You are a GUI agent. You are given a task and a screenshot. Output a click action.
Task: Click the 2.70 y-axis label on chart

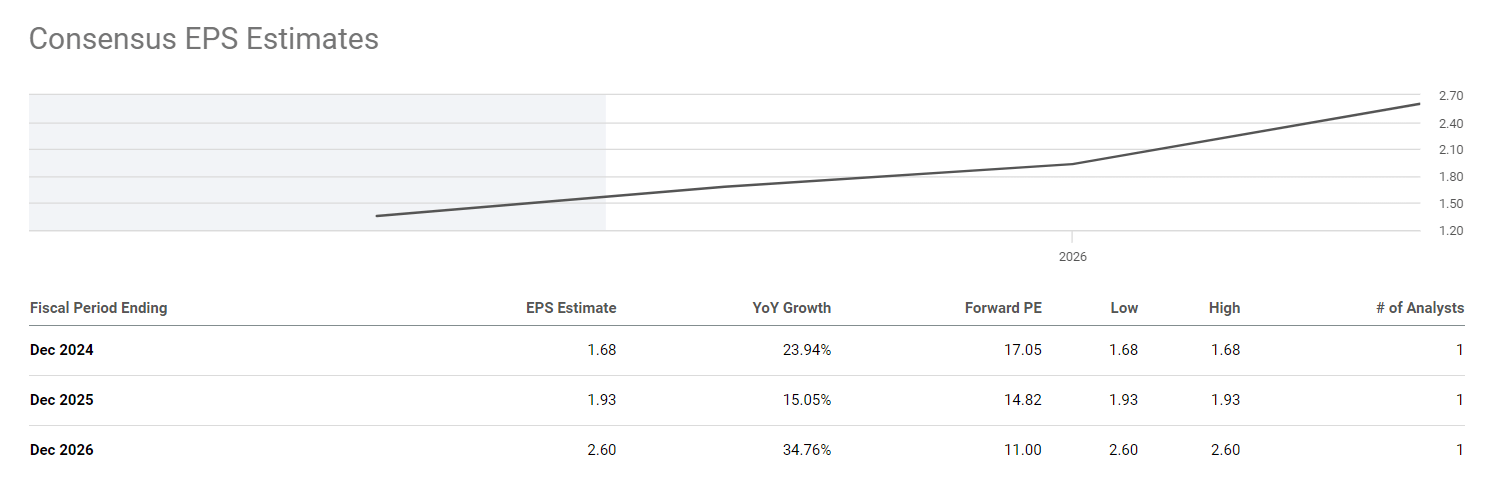1451,96
